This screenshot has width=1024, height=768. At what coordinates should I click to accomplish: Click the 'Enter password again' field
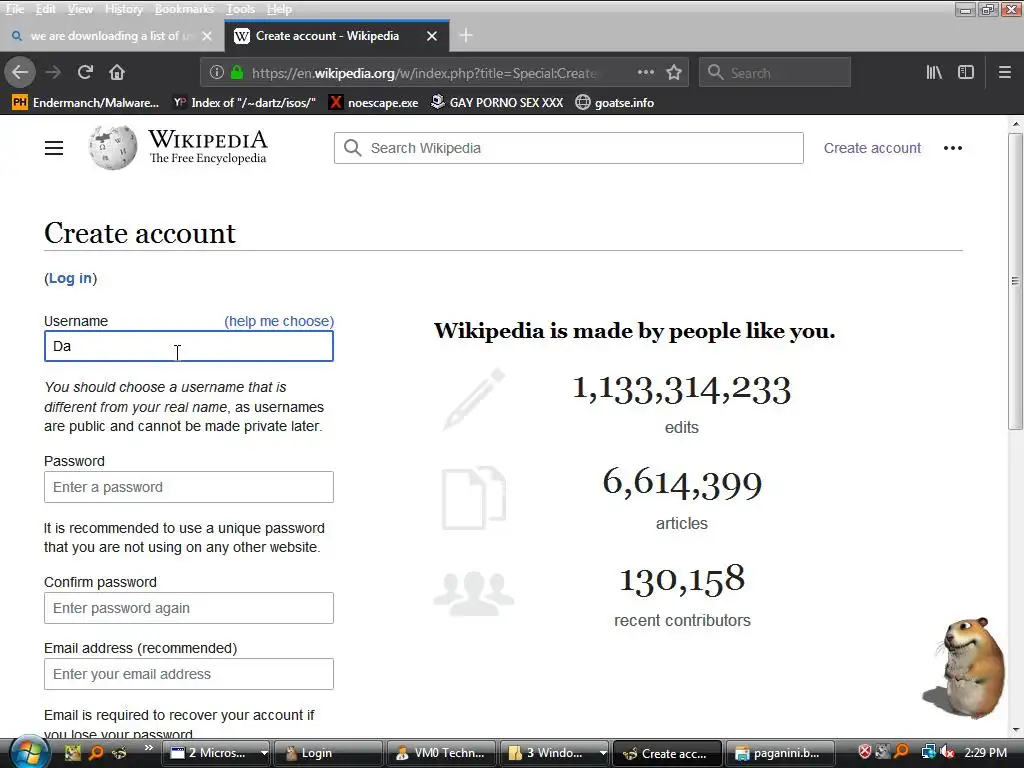pyautogui.click(x=189, y=608)
